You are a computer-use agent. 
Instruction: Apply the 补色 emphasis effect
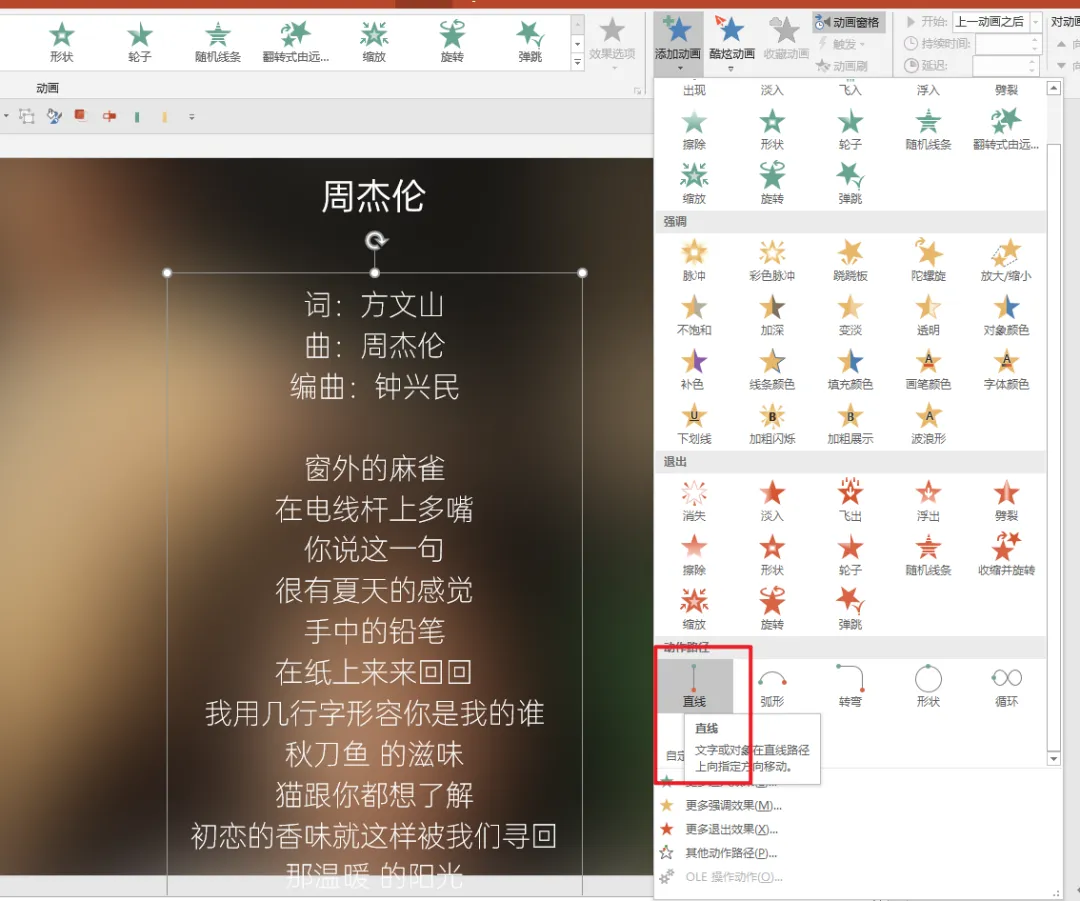tap(694, 369)
